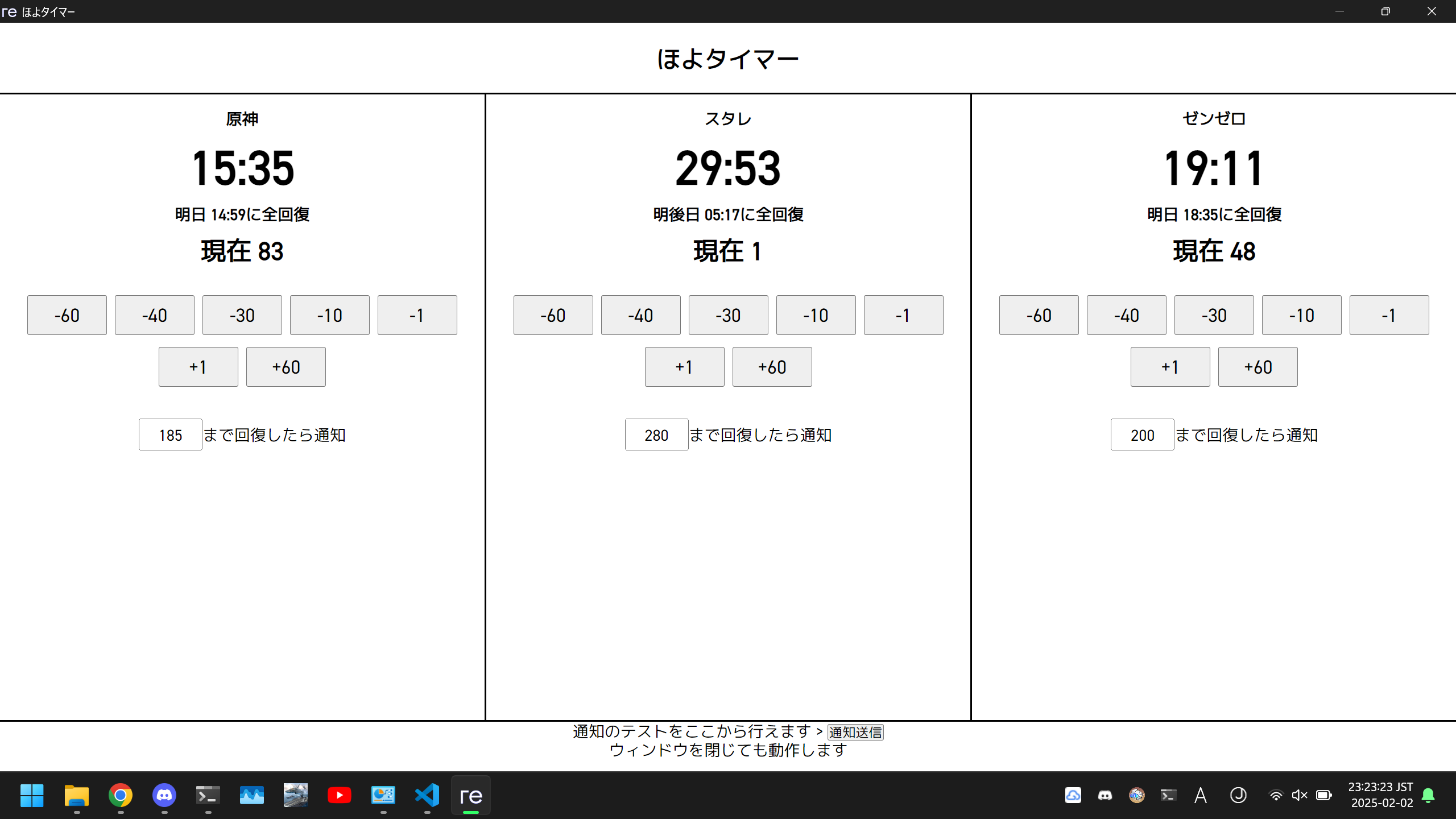Open Wi-Fi status from the system tray
Image resolution: width=1456 pixels, height=819 pixels.
click(x=1276, y=795)
